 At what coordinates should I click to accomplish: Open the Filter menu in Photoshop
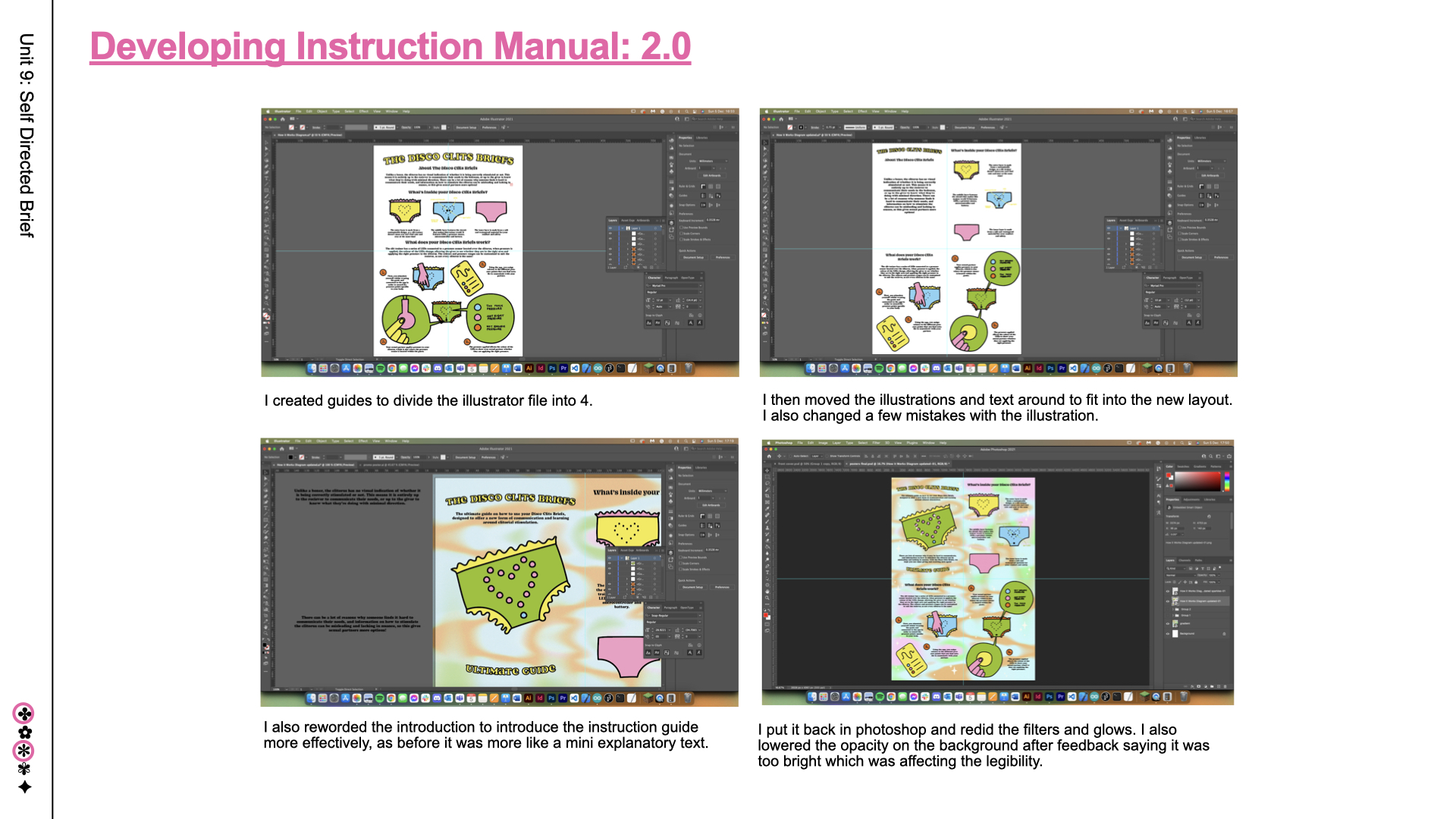876,443
